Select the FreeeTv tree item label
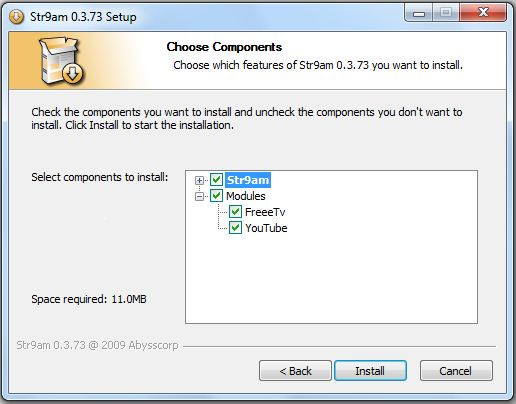516x404 pixels. coord(265,212)
